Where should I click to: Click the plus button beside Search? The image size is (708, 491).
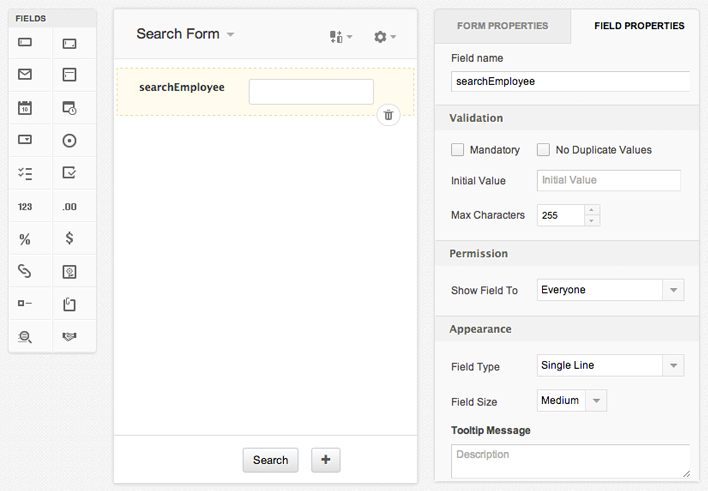[326, 460]
